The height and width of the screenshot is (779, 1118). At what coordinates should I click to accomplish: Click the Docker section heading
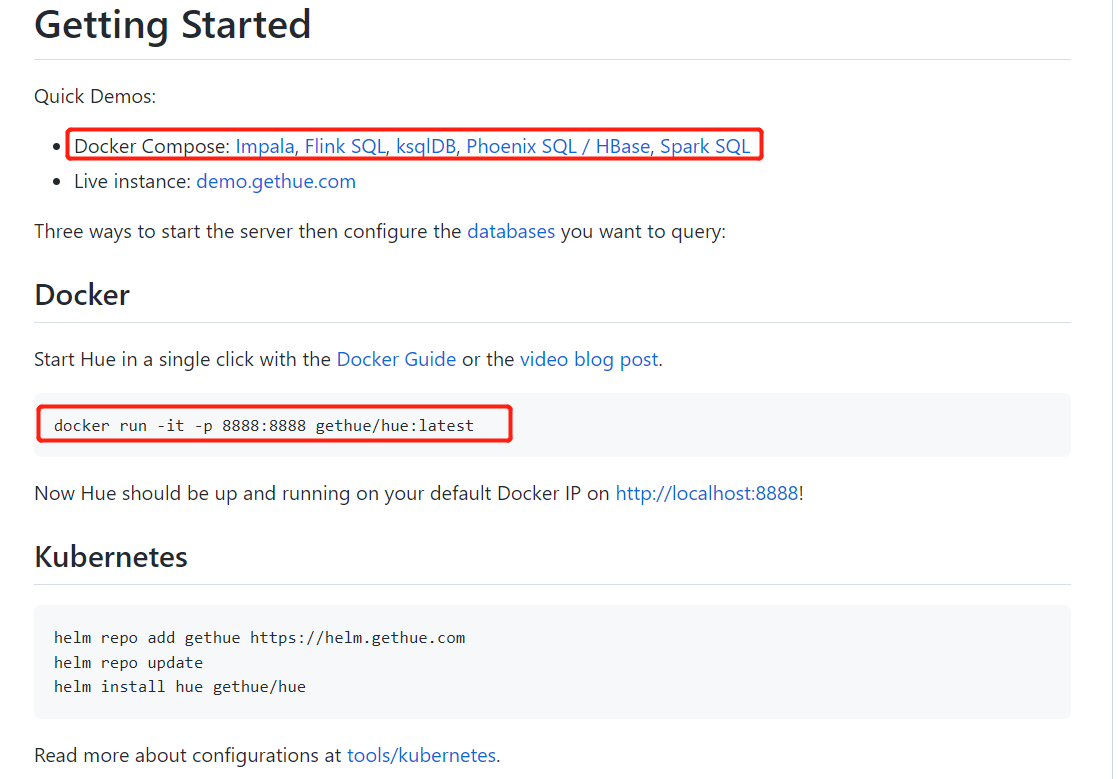point(82,295)
